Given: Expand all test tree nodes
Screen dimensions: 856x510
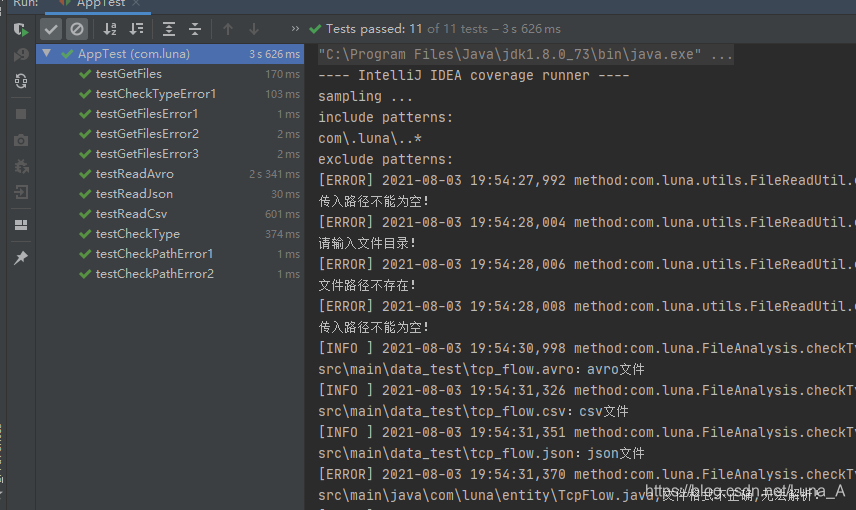Looking at the screenshot, I should (x=169, y=29).
